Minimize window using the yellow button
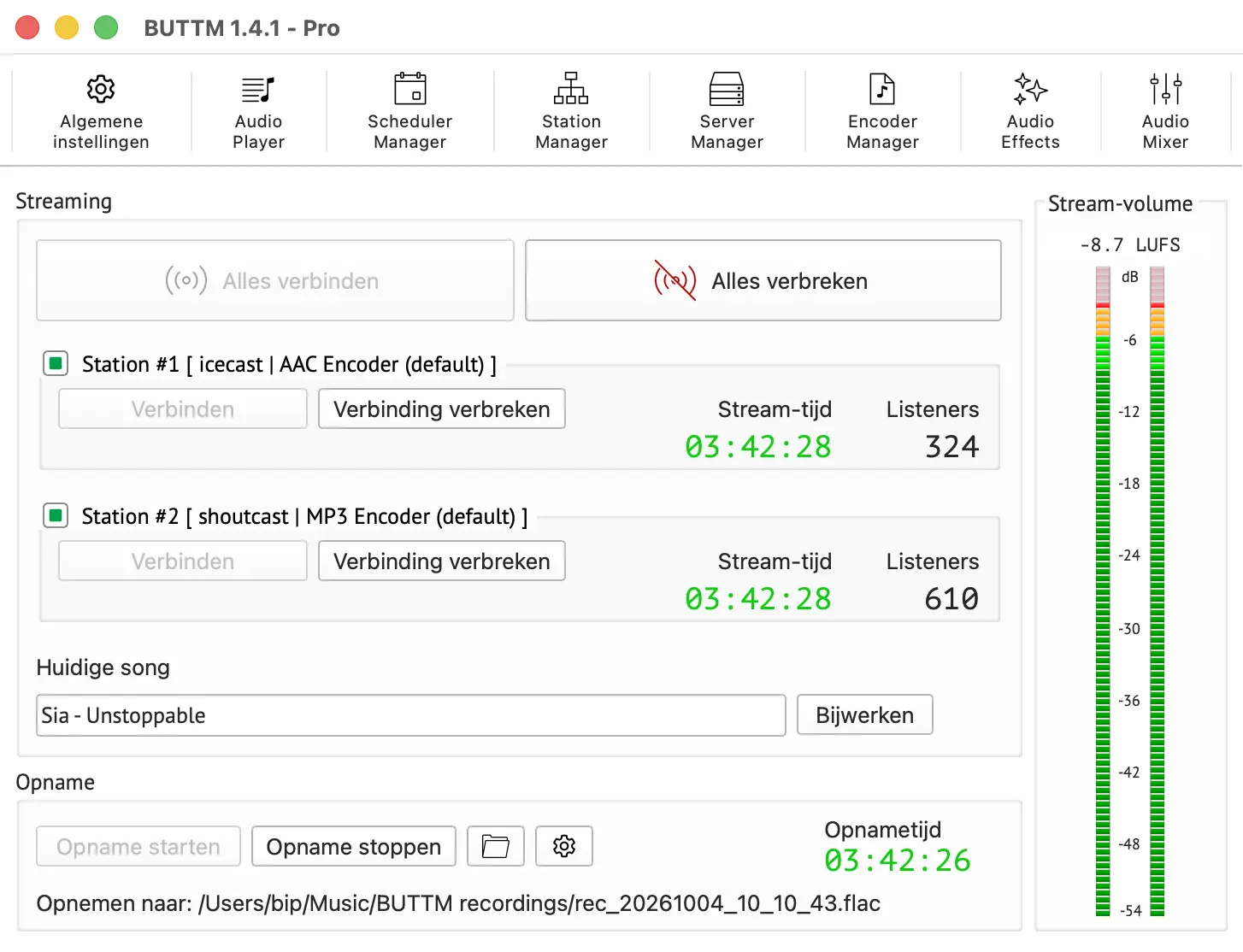This screenshot has height=952, width=1243. click(67, 27)
